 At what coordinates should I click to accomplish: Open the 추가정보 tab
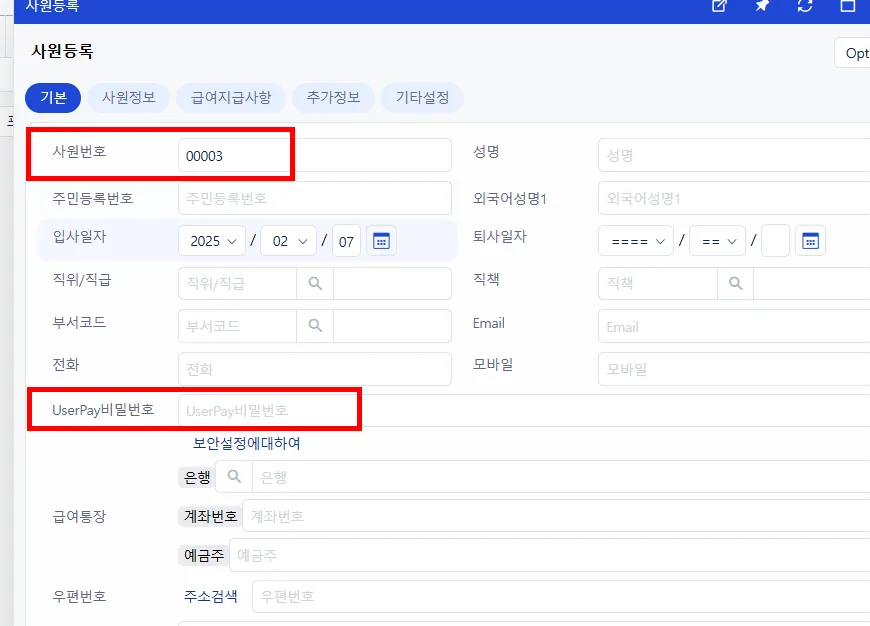click(x=333, y=98)
